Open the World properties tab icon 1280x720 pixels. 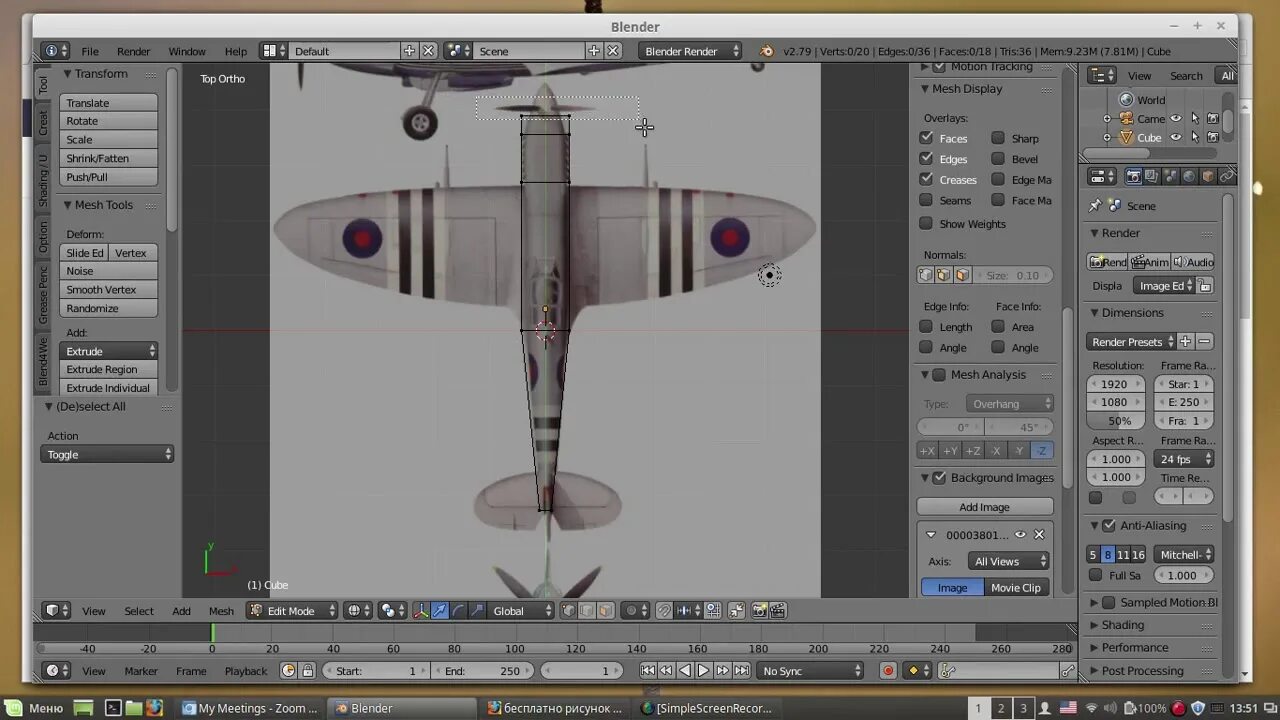(x=1189, y=176)
